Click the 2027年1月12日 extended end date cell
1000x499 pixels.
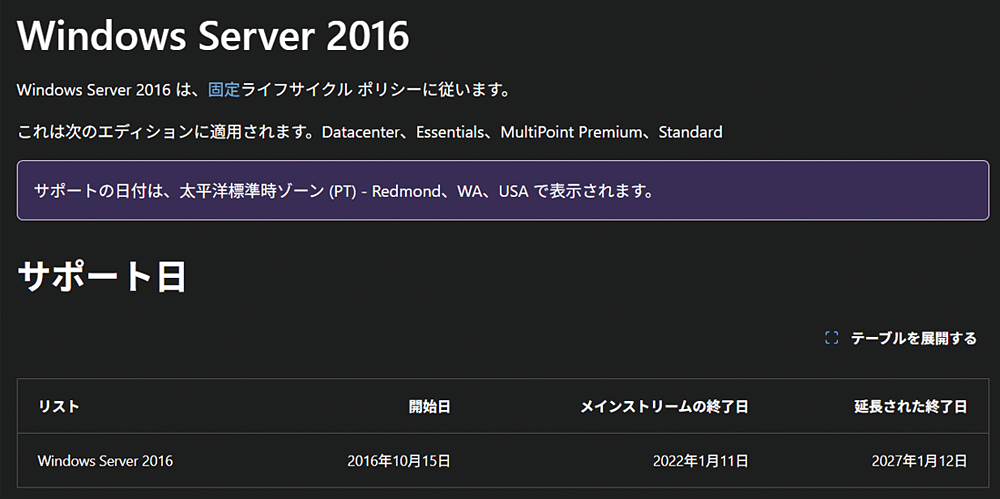point(919,461)
